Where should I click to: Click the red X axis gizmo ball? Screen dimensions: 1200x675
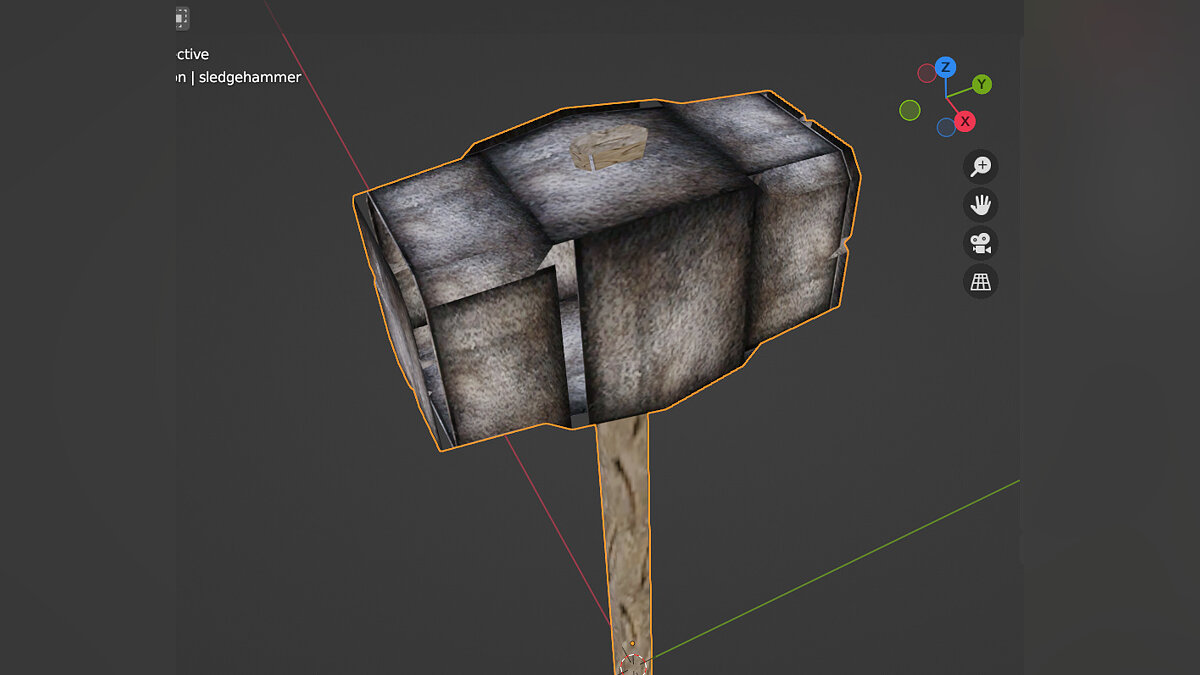point(964,121)
